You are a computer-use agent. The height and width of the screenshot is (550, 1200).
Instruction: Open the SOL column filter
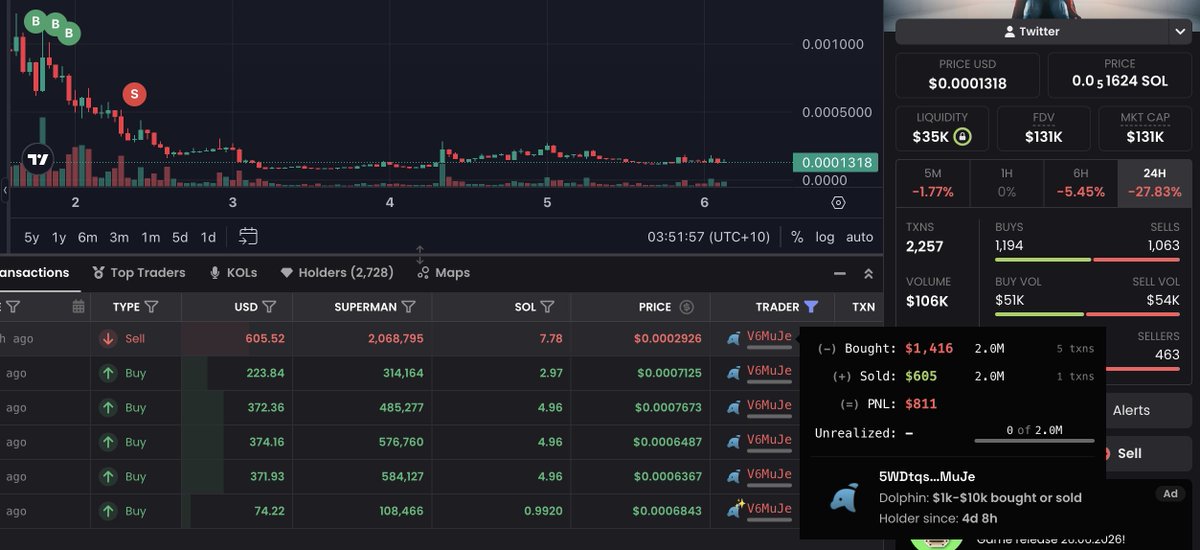tap(547, 307)
